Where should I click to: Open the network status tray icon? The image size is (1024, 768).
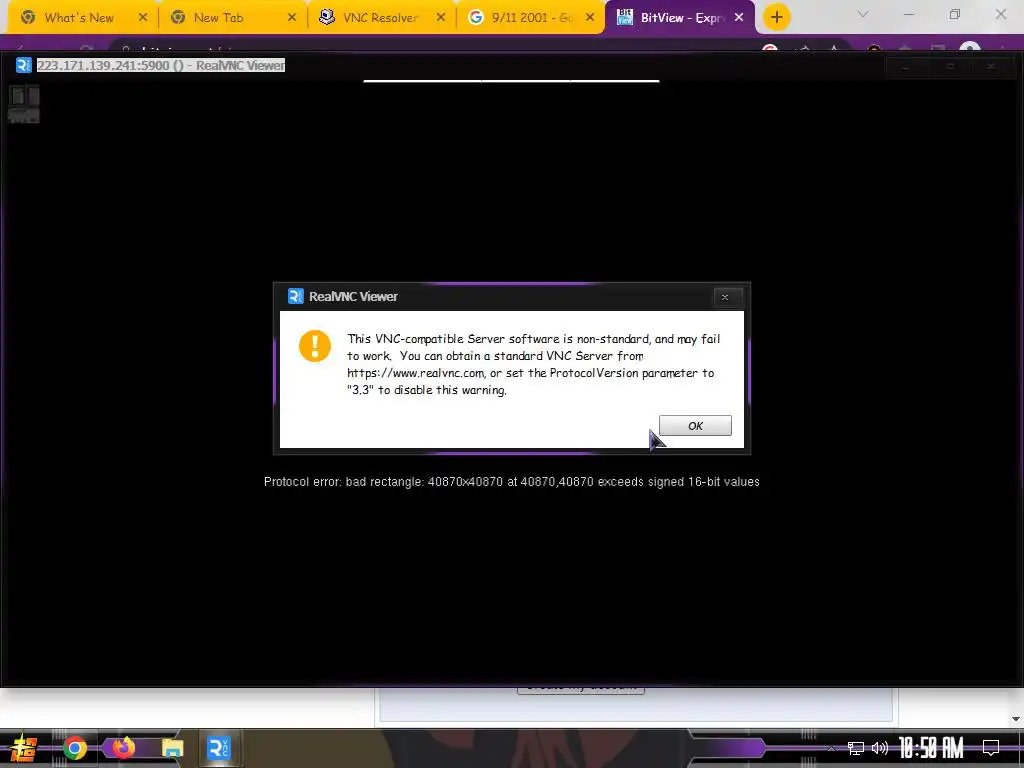855,748
